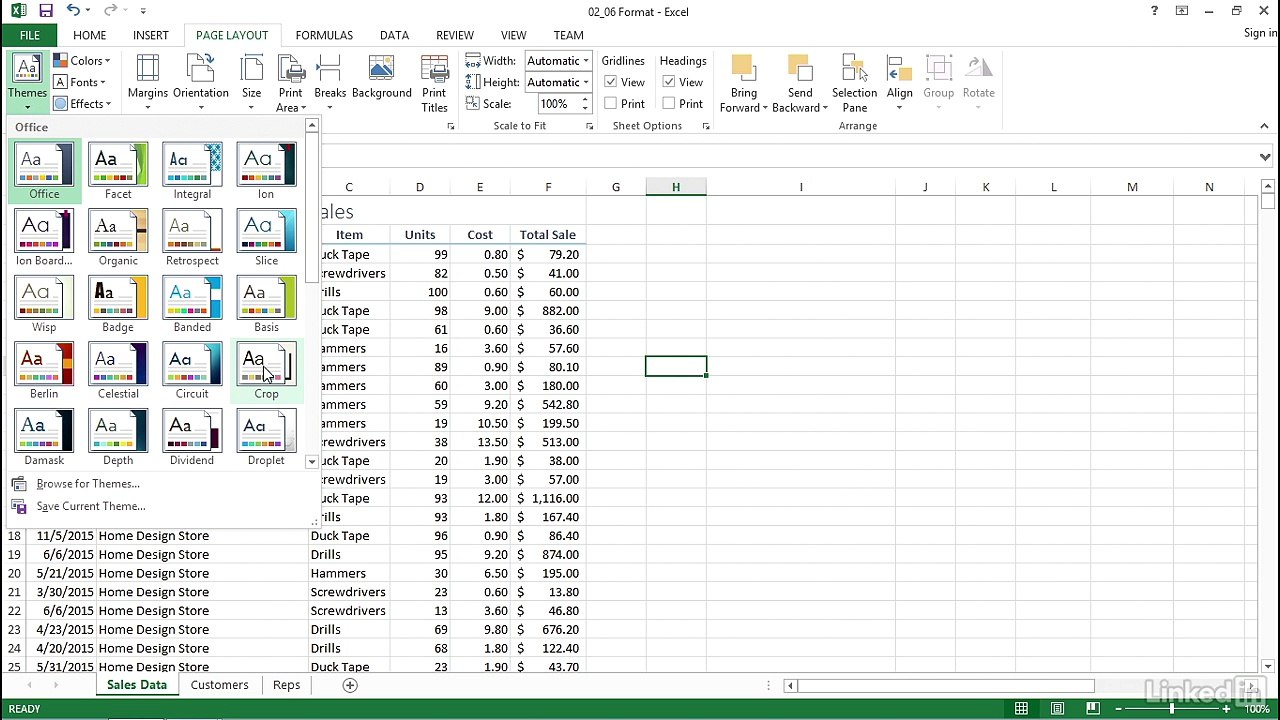Open the Reps sheet tab
Image resolution: width=1280 pixels, height=720 pixels.
tap(286, 685)
